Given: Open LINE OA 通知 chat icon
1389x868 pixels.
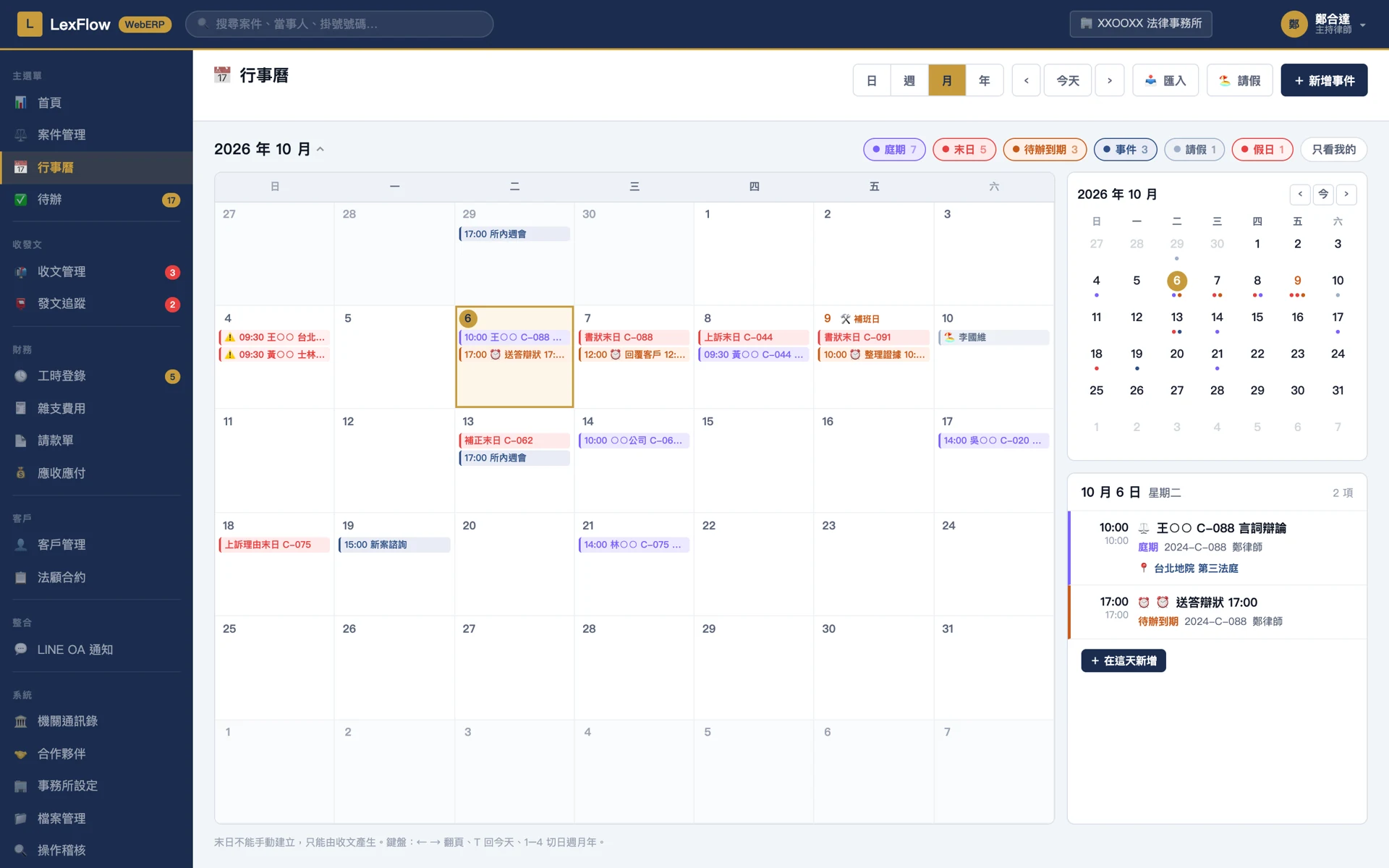Looking at the screenshot, I should pyautogui.click(x=21, y=650).
